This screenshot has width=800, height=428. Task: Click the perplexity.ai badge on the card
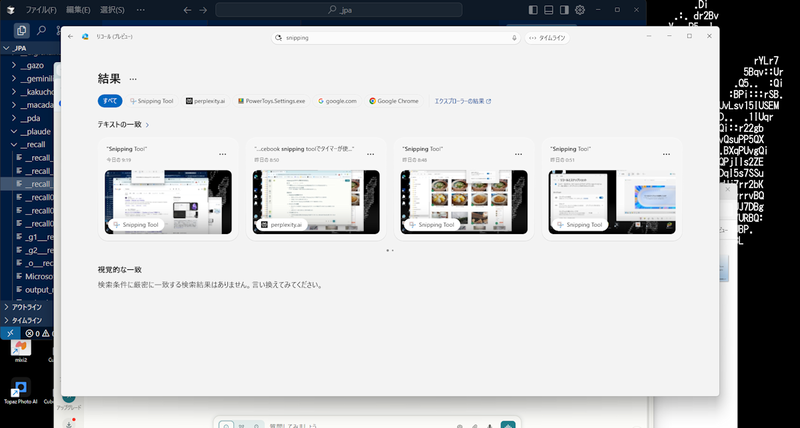(x=282, y=224)
